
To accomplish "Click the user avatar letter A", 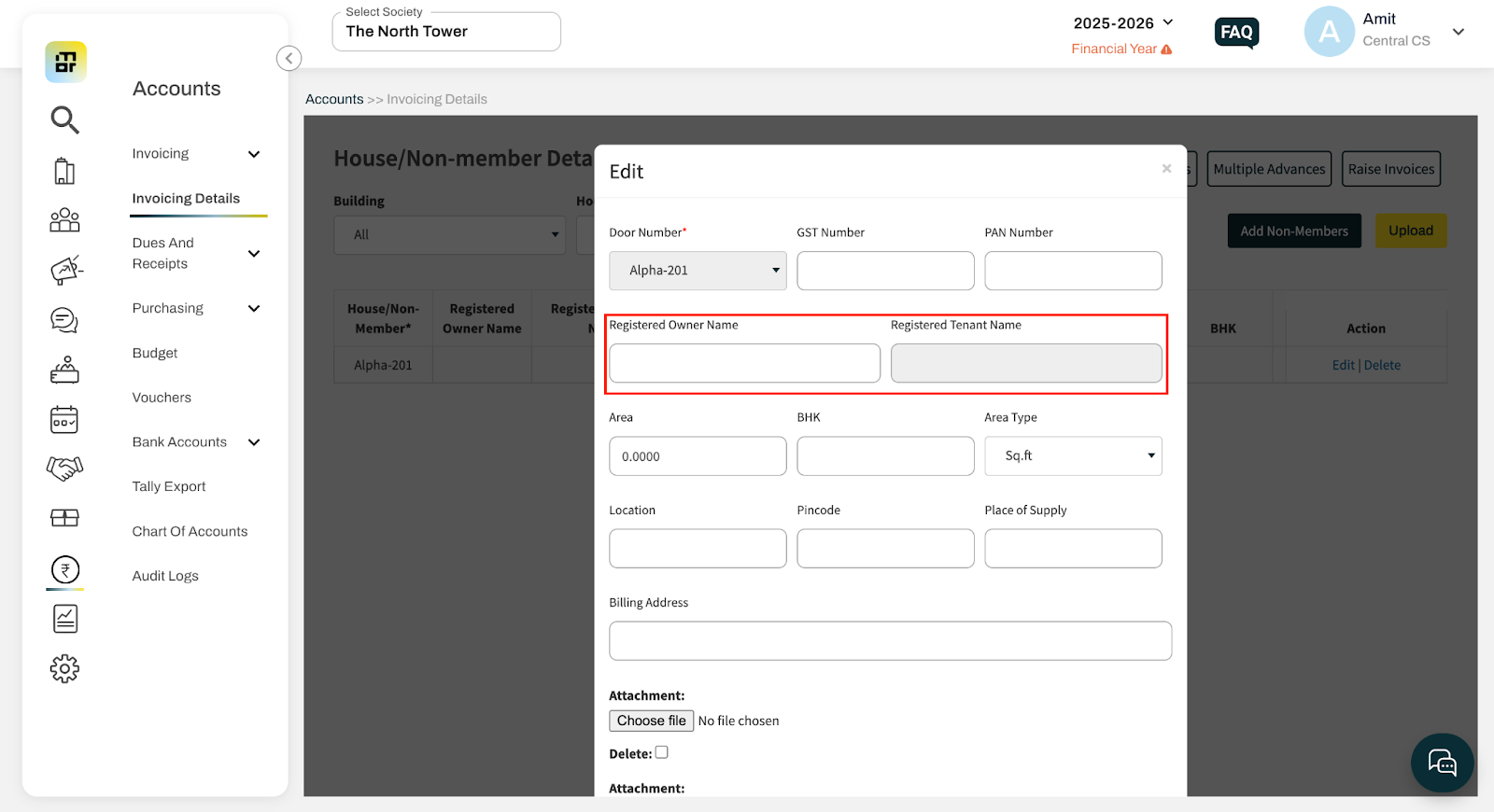I will coord(1330,32).
